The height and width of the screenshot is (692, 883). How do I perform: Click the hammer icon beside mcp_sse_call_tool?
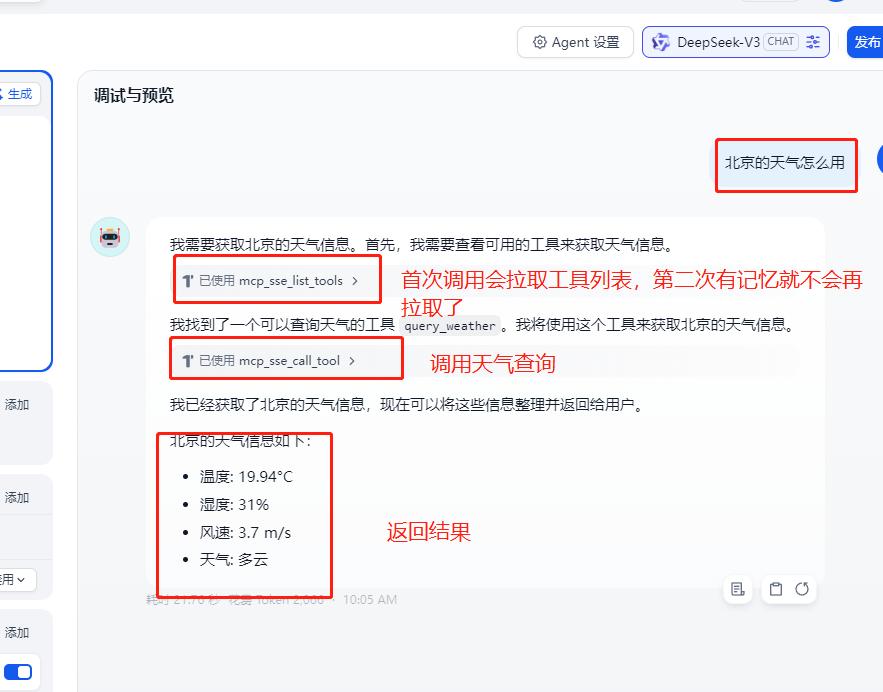click(187, 361)
